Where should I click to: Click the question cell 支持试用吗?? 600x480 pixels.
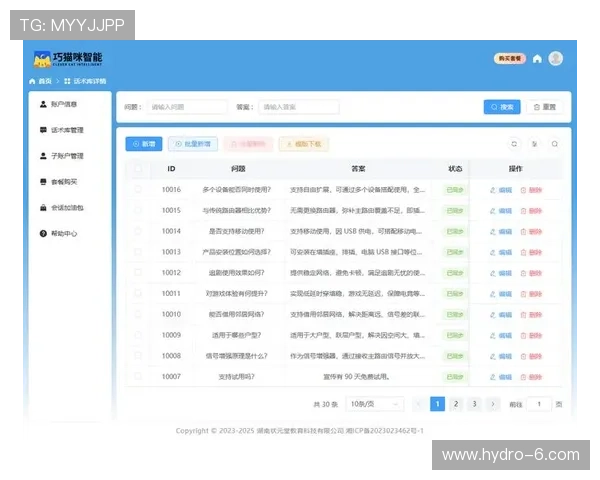[x=236, y=377]
